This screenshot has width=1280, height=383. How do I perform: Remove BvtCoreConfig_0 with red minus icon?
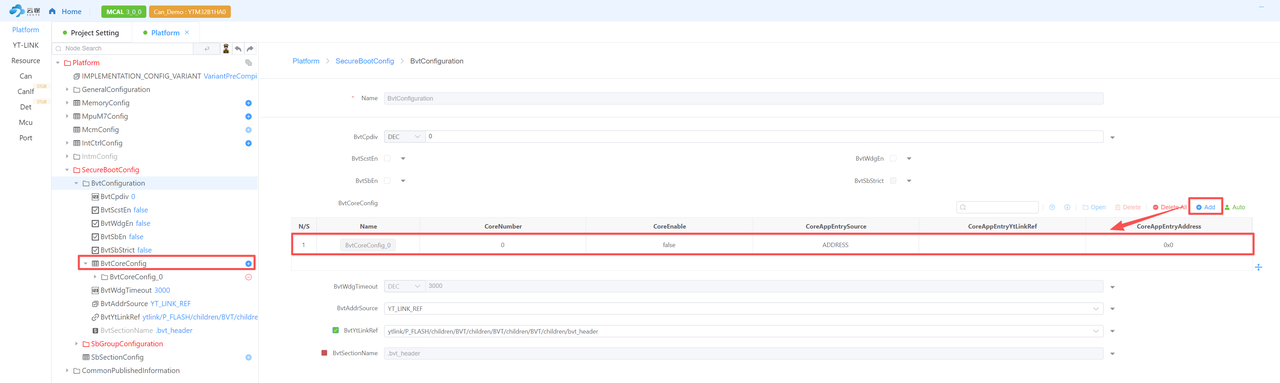point(249,277)
